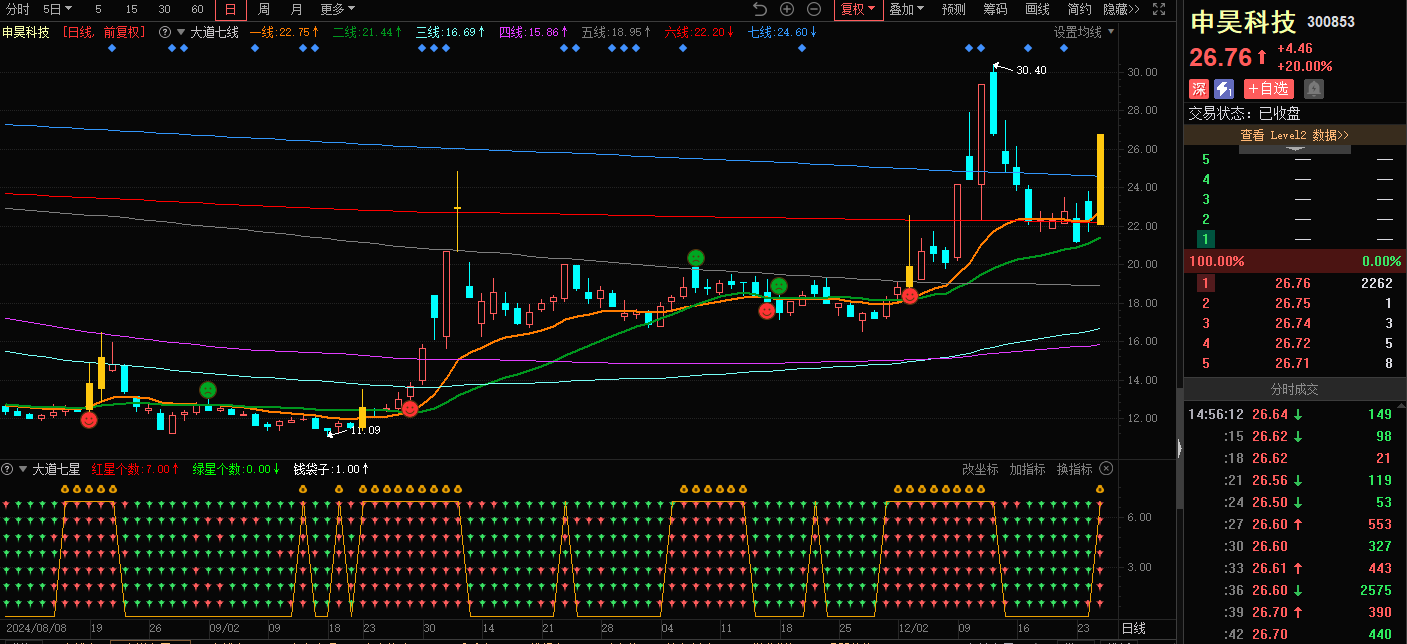Click 加指标 to add indicator
The width and height of the screenshot is (1407, 644).
pyautogui.click(x=1027, y=468)
